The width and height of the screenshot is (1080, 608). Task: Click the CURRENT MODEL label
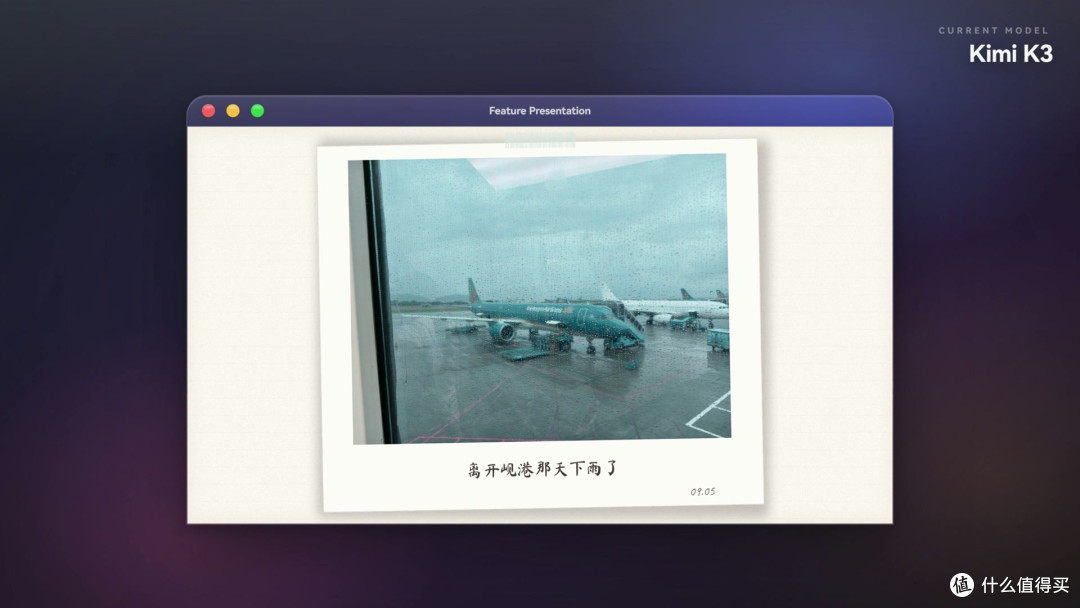[993, 30]
